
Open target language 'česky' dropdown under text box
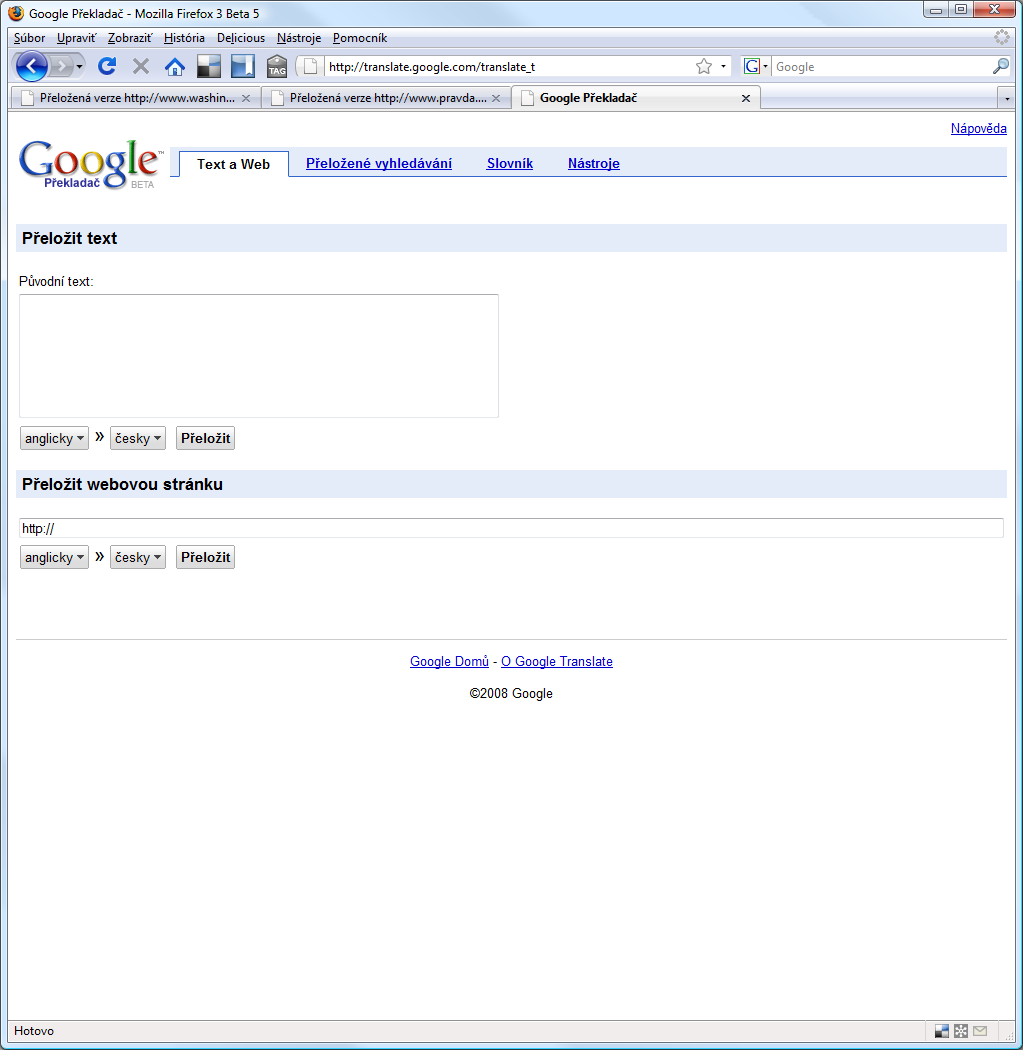[137, 439]
